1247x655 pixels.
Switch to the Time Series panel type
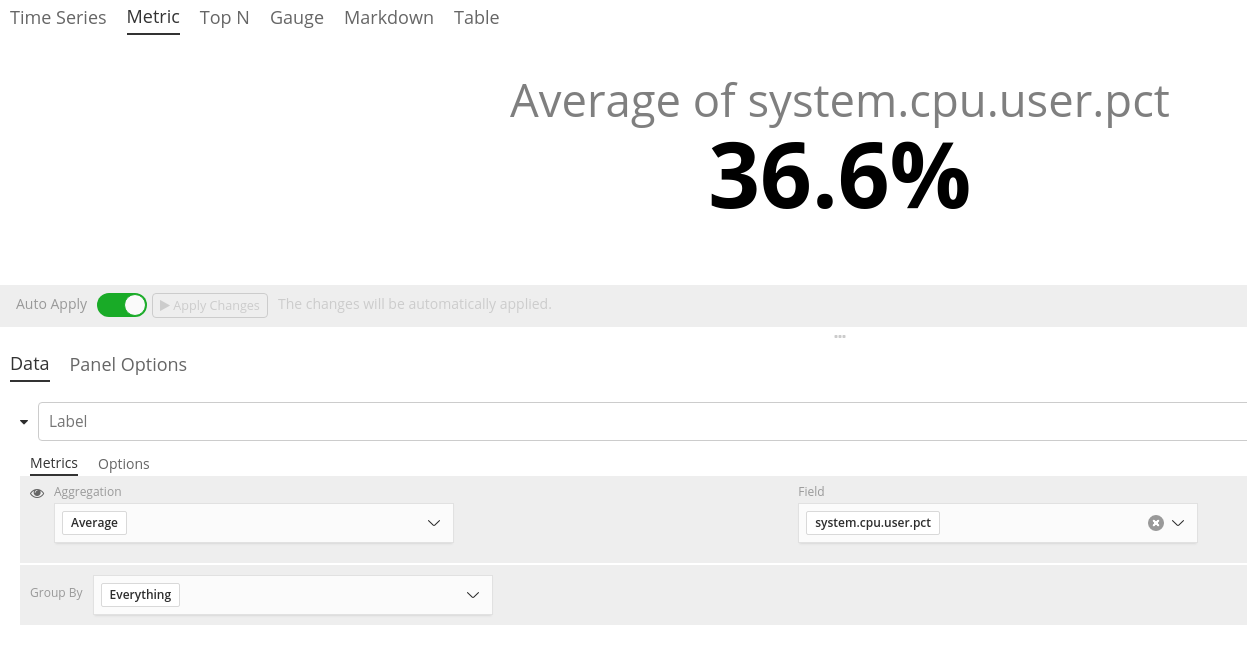(x=58, y=17)
